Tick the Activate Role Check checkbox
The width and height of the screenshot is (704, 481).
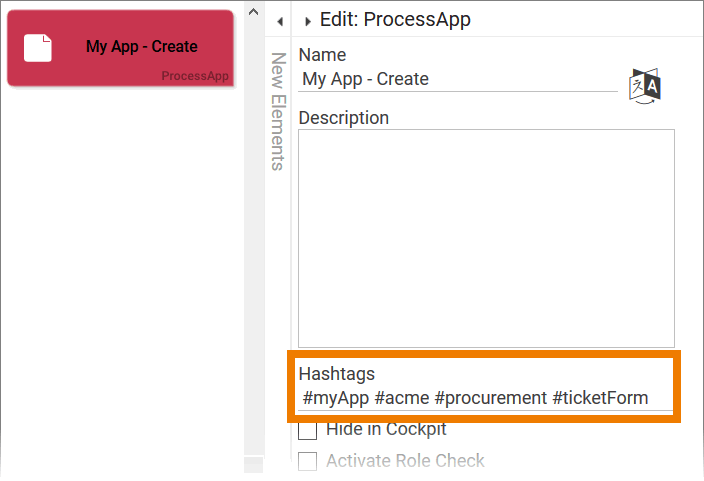click(308, 462)
